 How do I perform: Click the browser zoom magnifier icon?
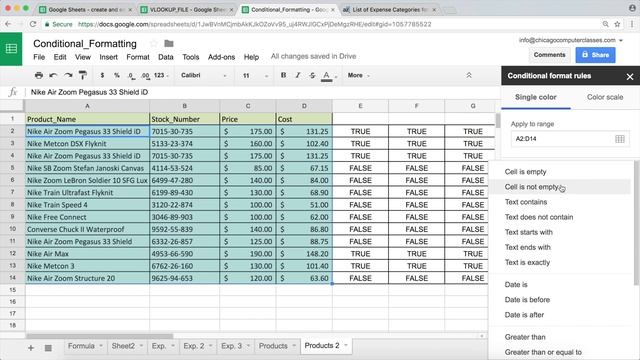pyautogui.click(x=606, y=24)
